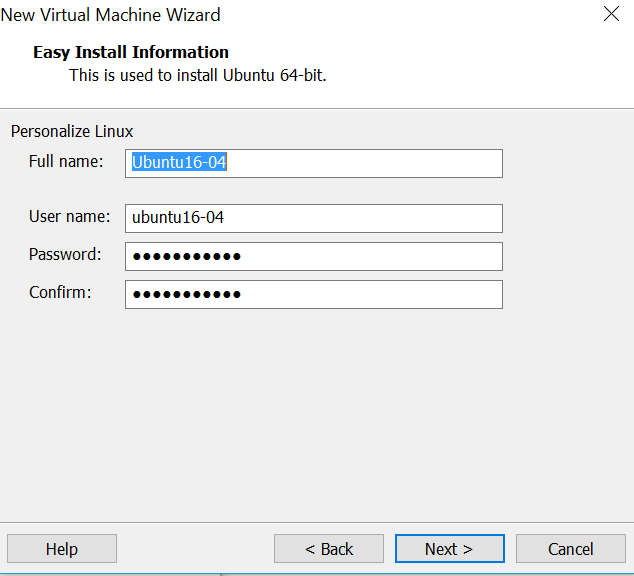Click into the Confirm password field

[x=314, y=294]
